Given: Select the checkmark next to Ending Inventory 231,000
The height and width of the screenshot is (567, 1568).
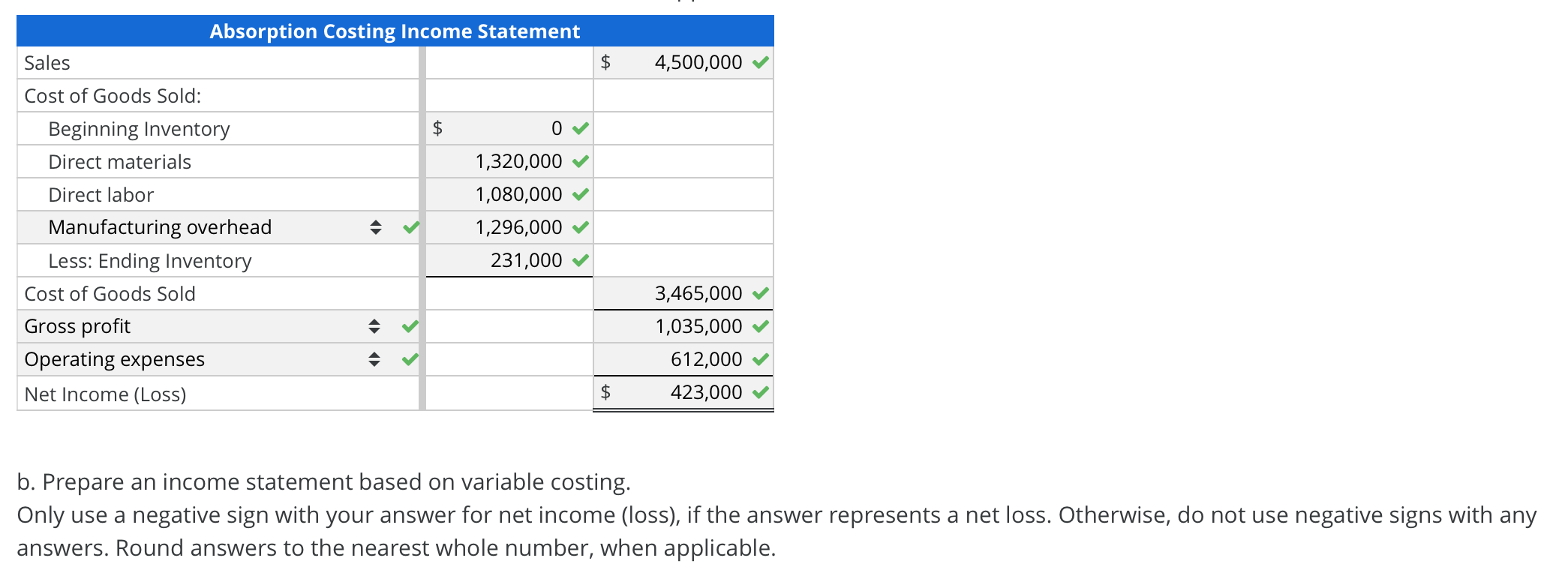Looking at the screenshot, I should coord(579,259).
